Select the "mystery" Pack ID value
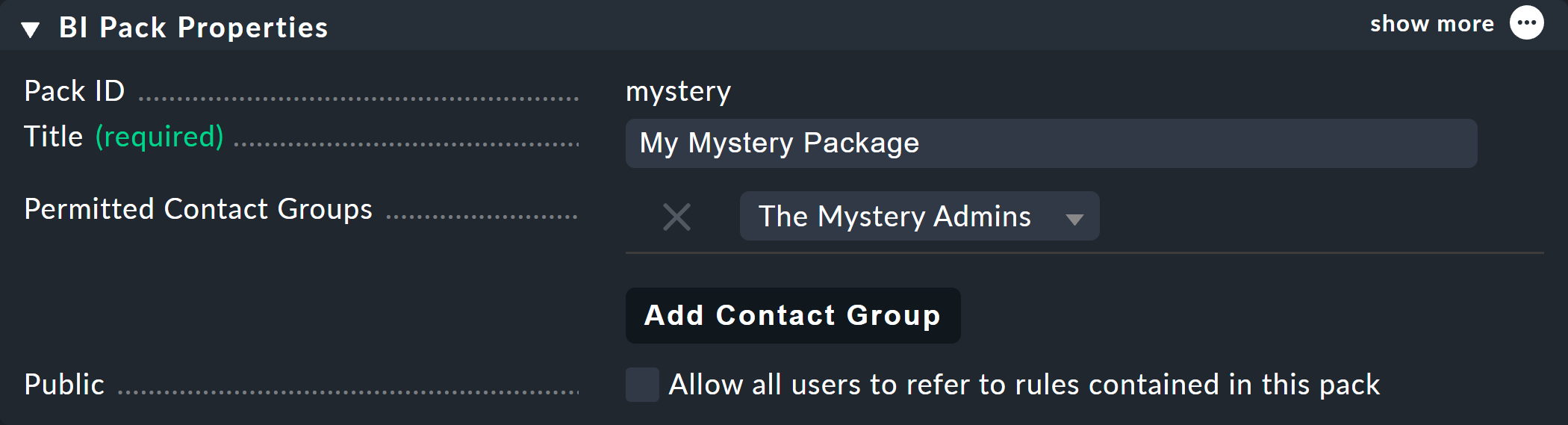 pyautogui.click(x=678, y=91)
